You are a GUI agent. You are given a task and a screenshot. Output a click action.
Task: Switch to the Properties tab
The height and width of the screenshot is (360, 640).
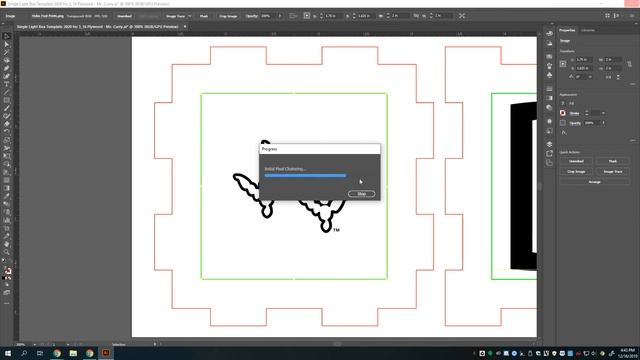567,30
